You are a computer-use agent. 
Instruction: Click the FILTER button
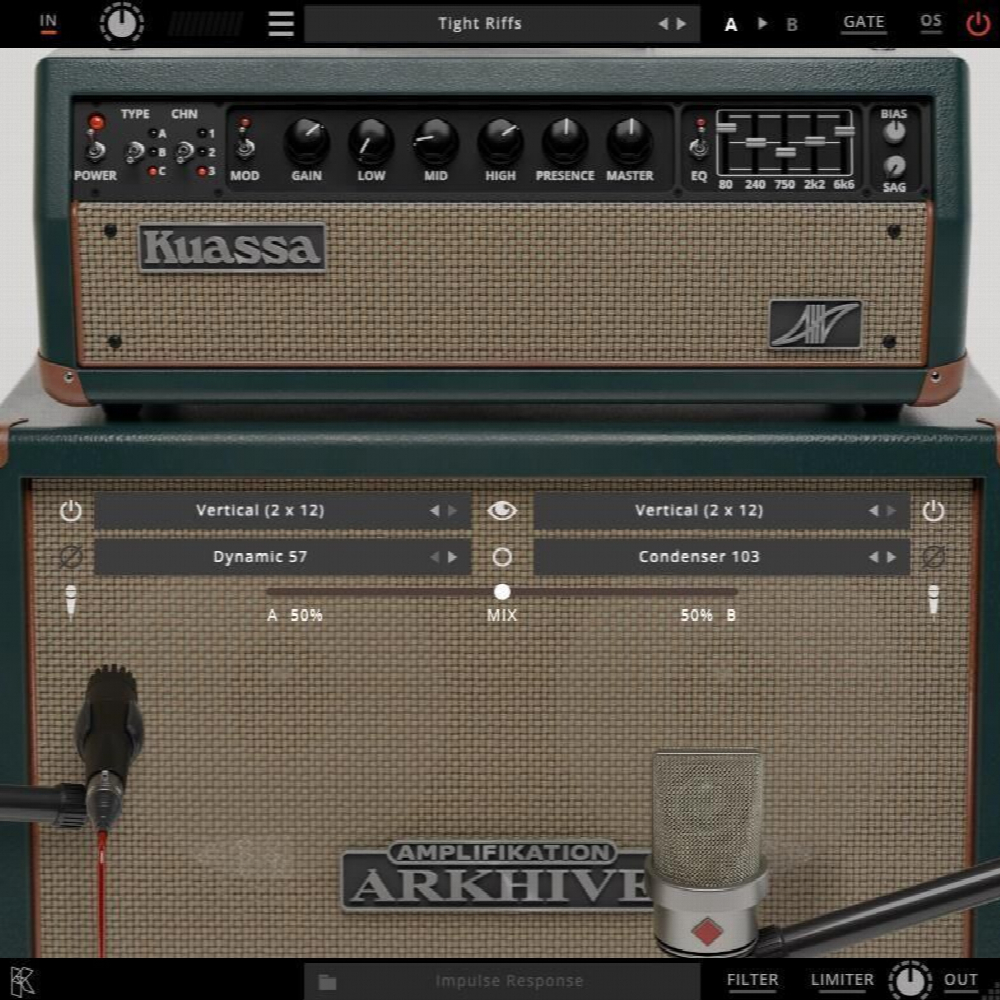click(x=753, y=980)
